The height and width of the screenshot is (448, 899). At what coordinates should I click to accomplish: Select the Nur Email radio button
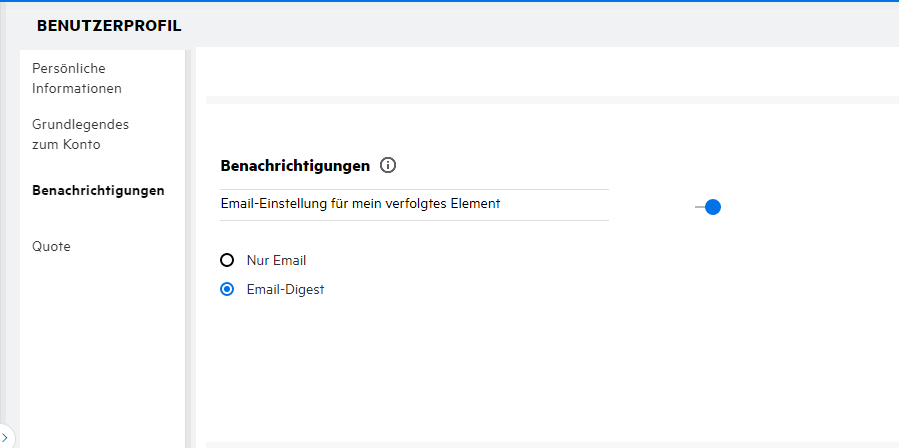click(x=228, y=260)
